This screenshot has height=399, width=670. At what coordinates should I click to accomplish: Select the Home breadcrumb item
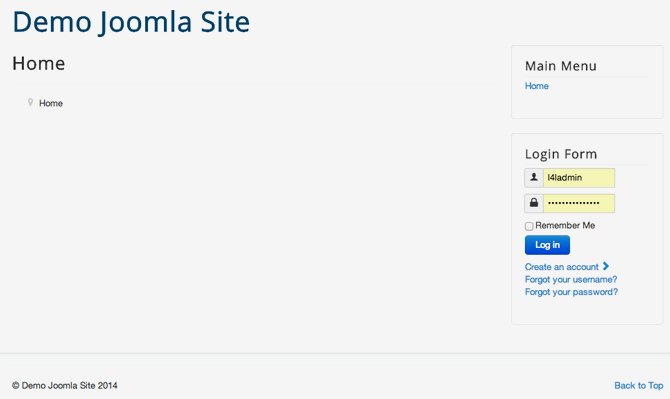click(x=51, y=103)
